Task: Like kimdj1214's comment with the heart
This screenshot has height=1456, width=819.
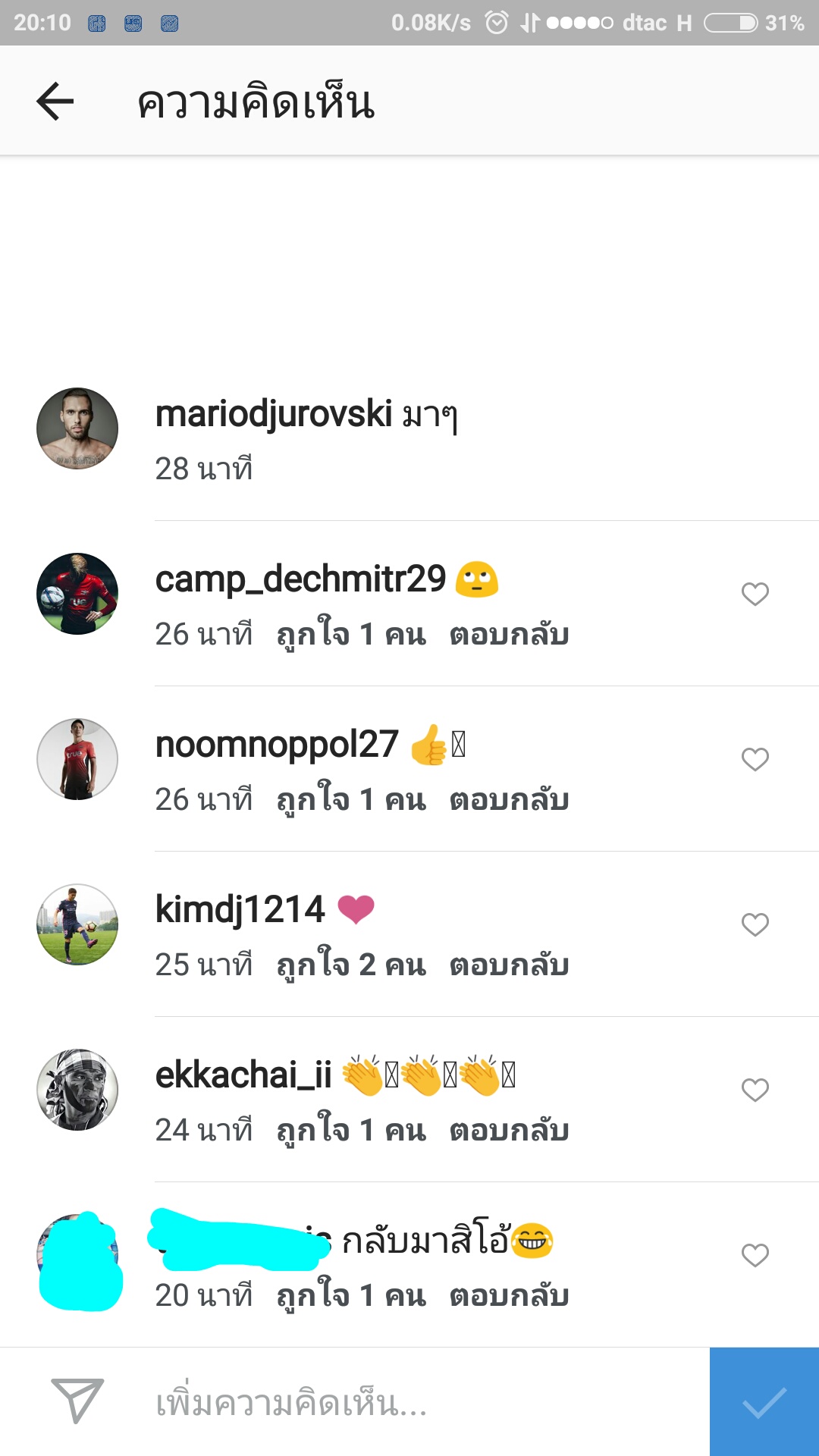Action: [755, 924]
